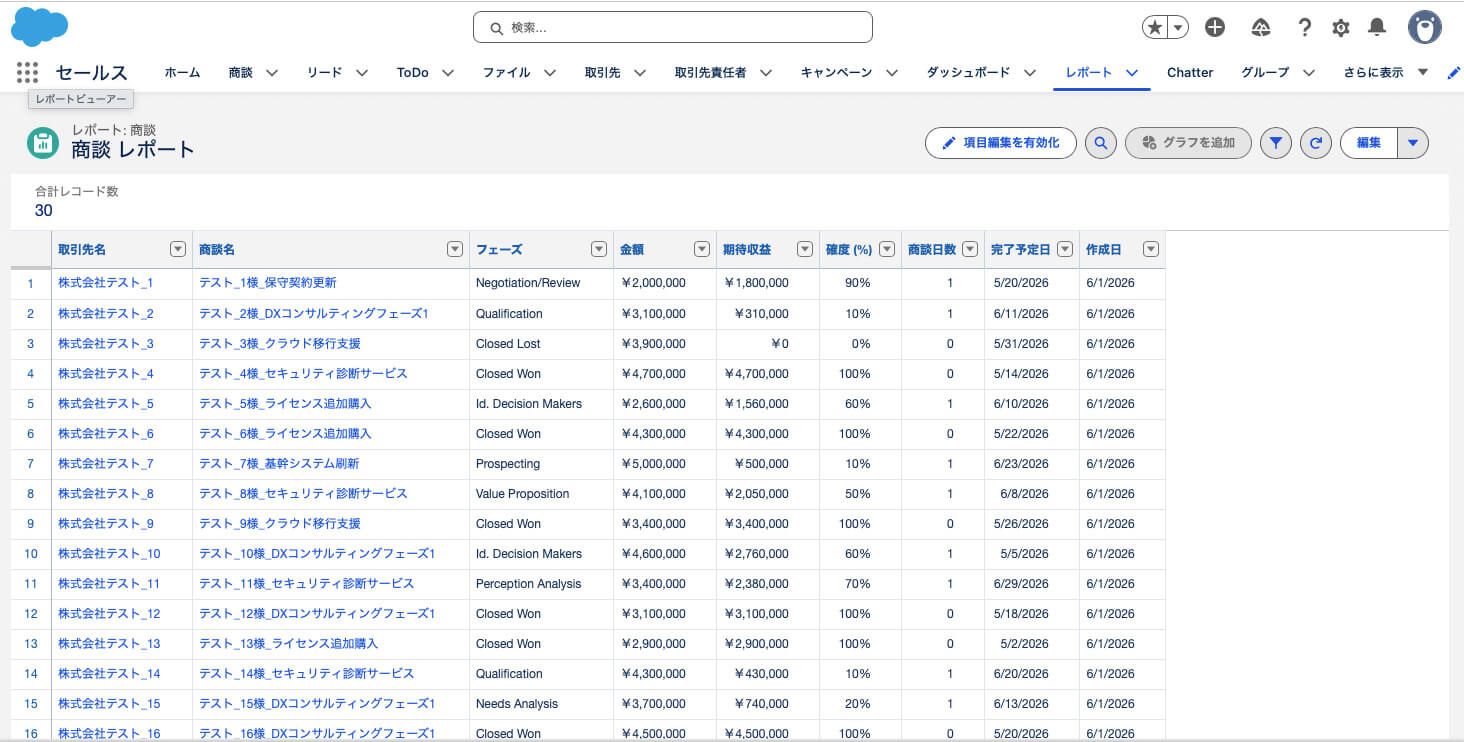Screen dimensions: 1464x742
Task: Open the Chatter tab
Action: pyautogui.click(x=1190, y=72)
